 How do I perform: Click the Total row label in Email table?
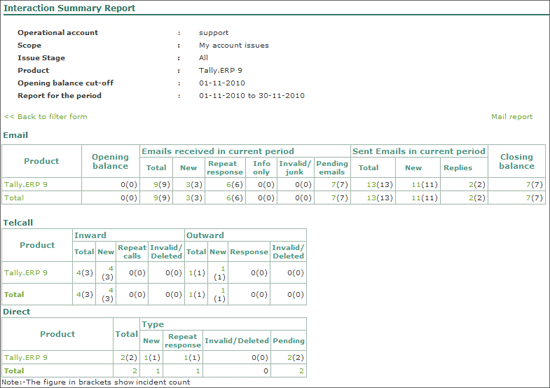(x=14, y=198)
